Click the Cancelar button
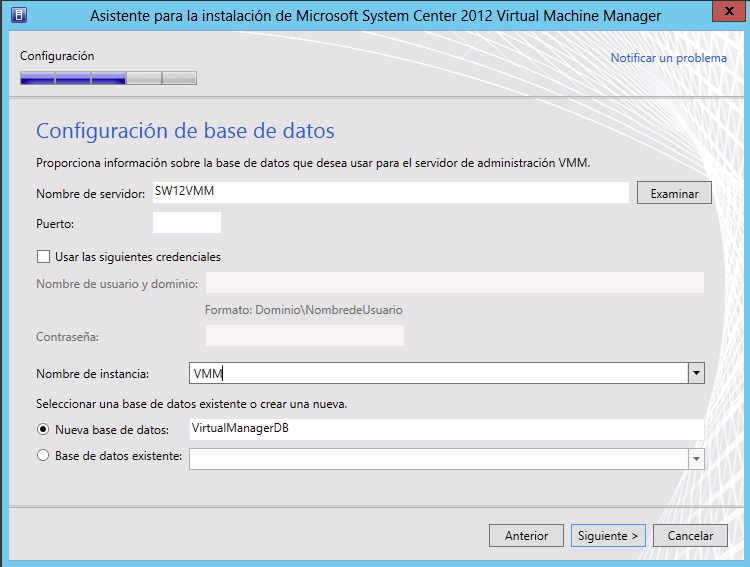The image size is (750, 567). [690, 535]
